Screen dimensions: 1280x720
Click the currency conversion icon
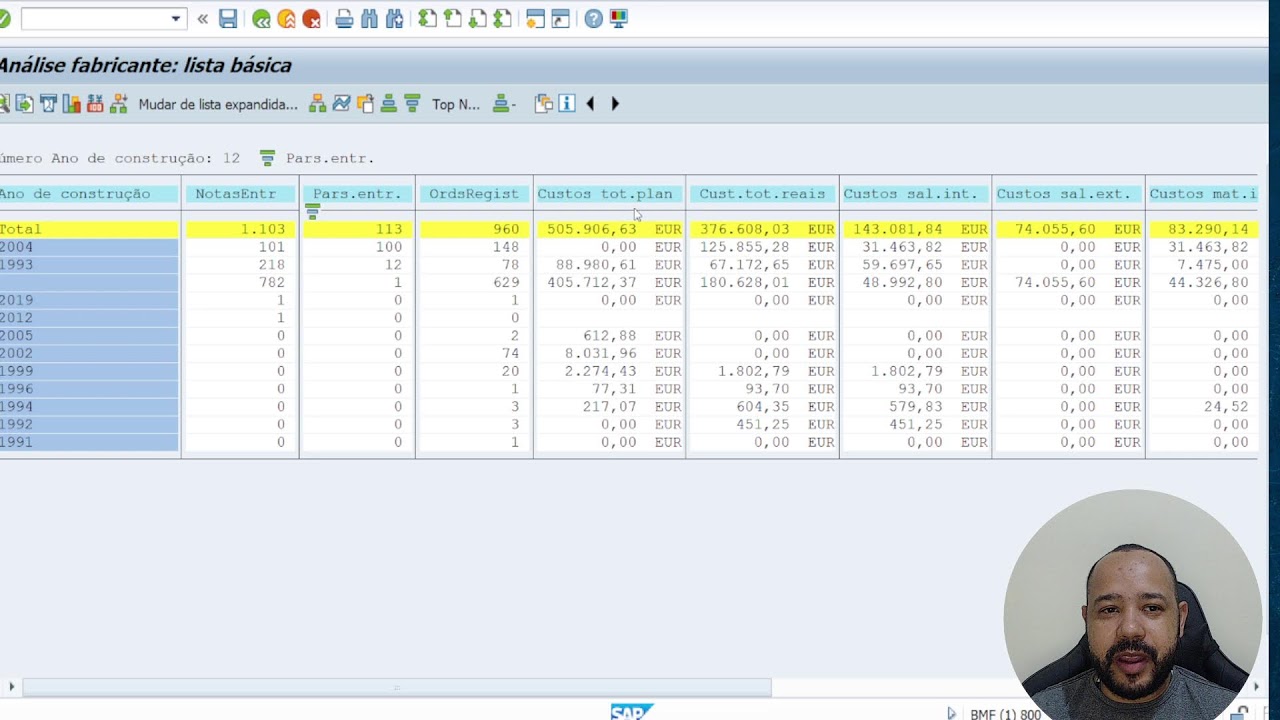[95, 104]
